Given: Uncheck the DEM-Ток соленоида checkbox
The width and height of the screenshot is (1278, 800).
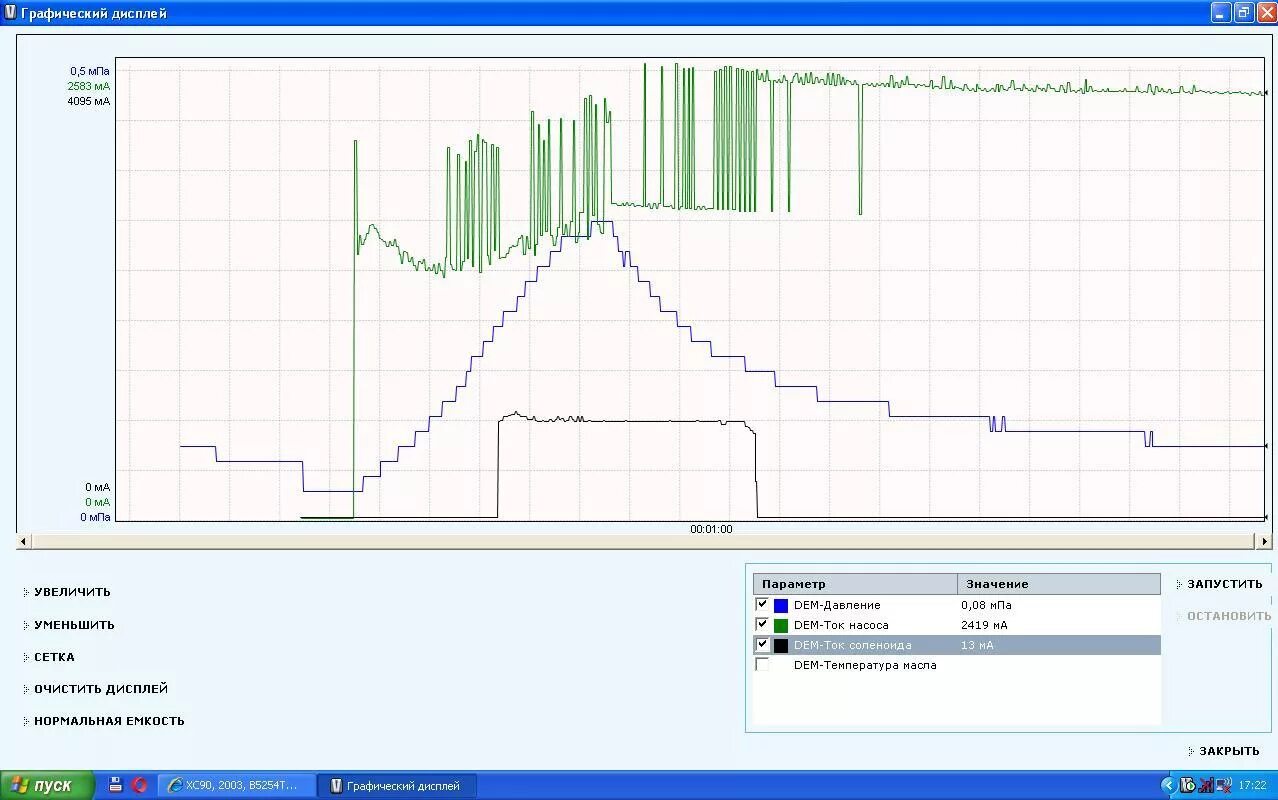Looking at the screenshot, I should point(762,645).
